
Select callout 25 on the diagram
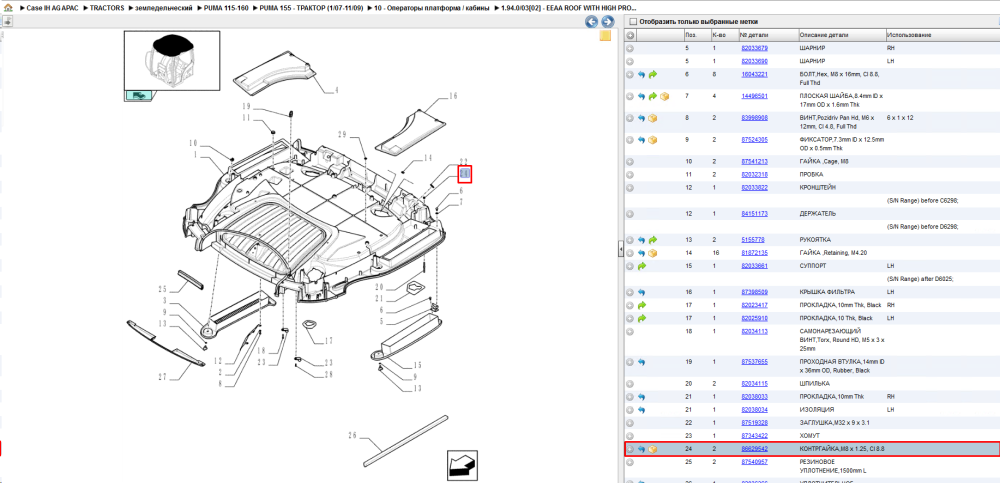163,288
